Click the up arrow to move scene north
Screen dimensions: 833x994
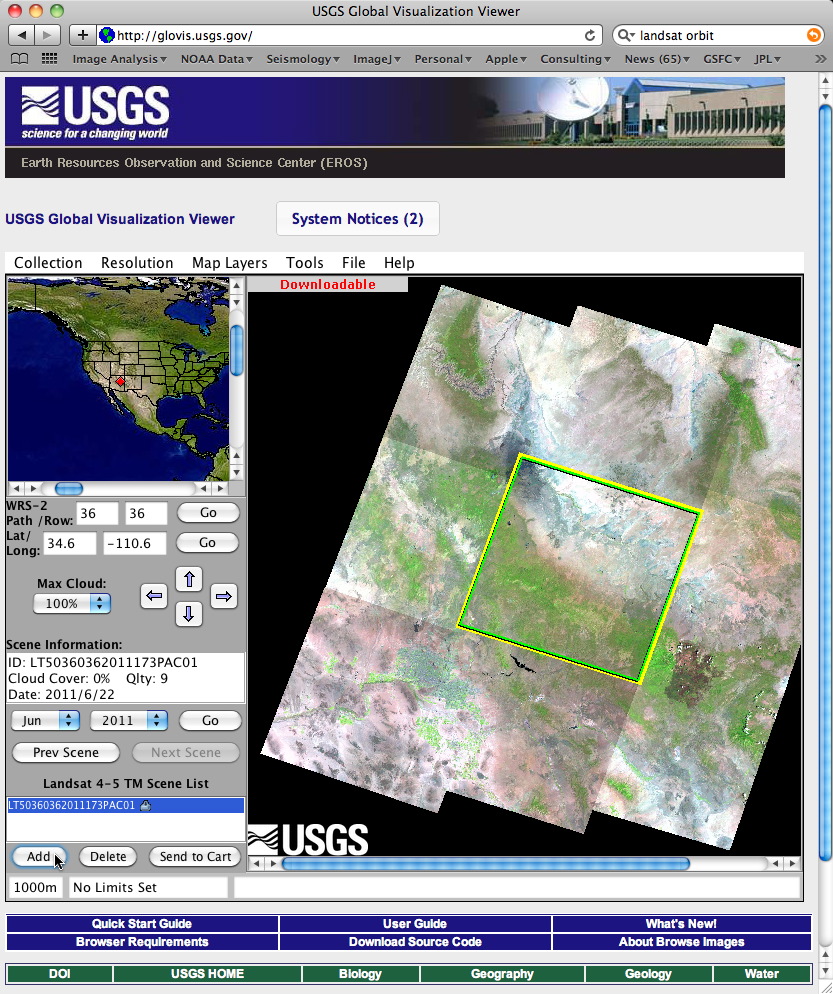(x=189, y=578)
